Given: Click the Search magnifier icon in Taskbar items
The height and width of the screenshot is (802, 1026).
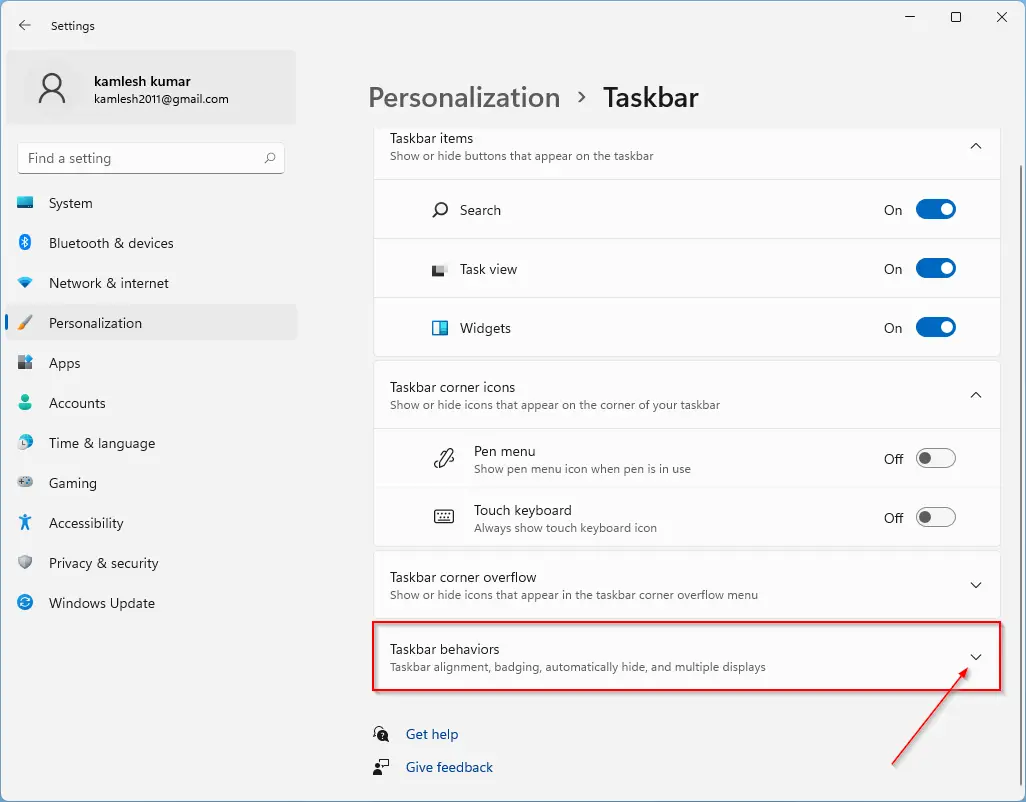Looking at the screenshot, I should click(440, 210).
